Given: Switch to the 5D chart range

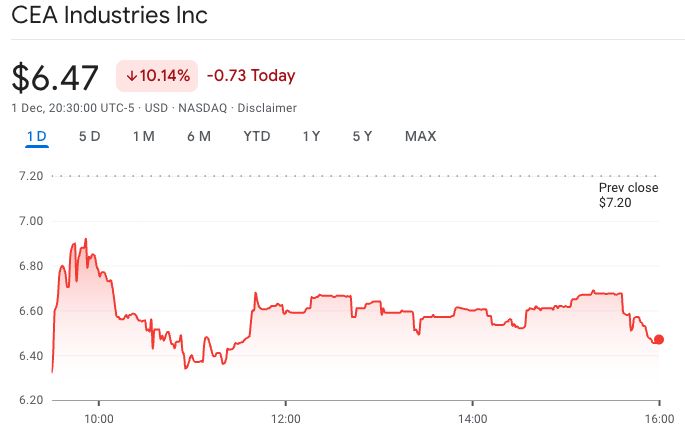Looking at the screenshot, I should coord(89,137).
